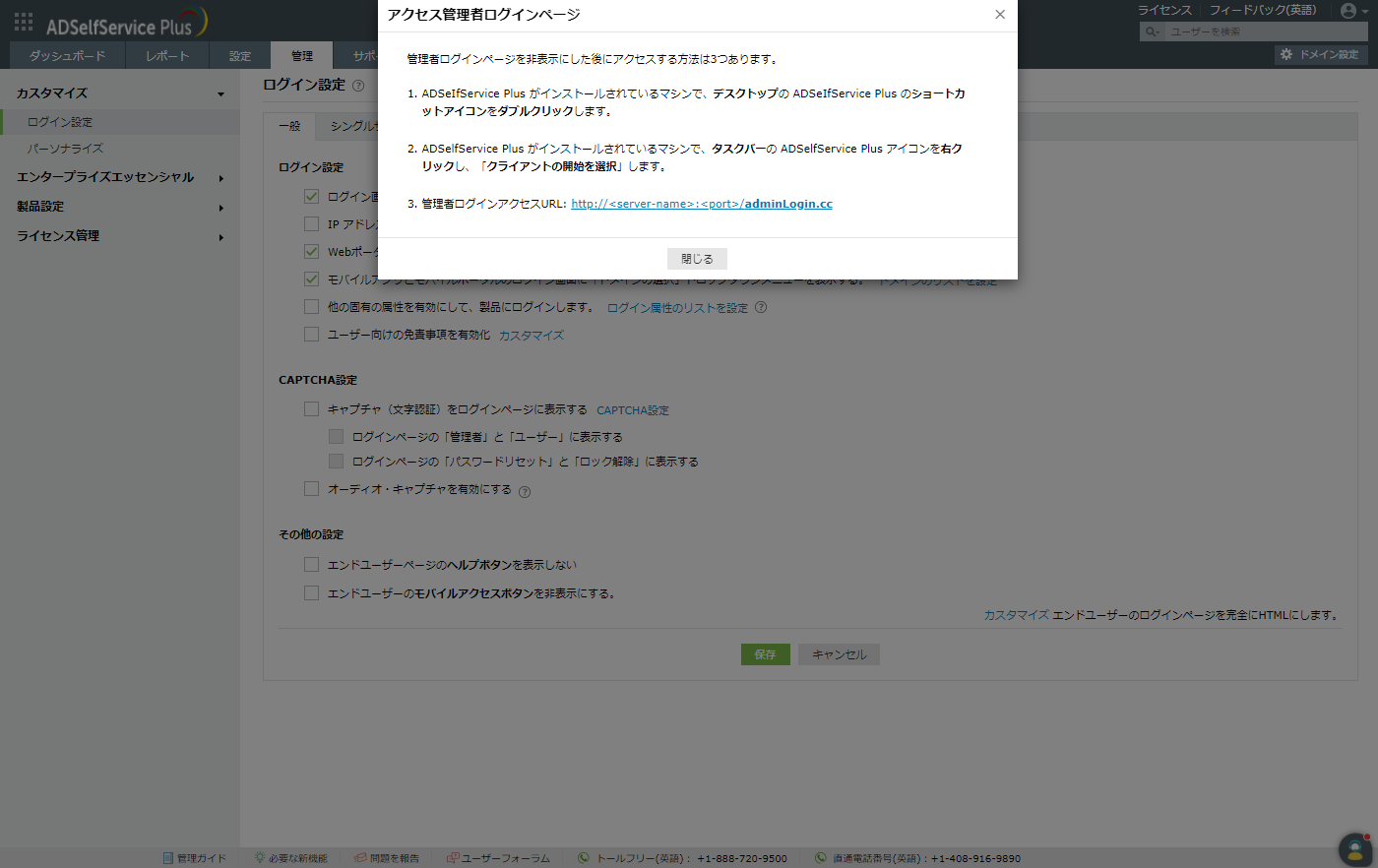Image resolution: width=1378 pixels, height=868 pixels.
Task: Expand the 製品設定 sidebar section
Action: click(120, 207)
